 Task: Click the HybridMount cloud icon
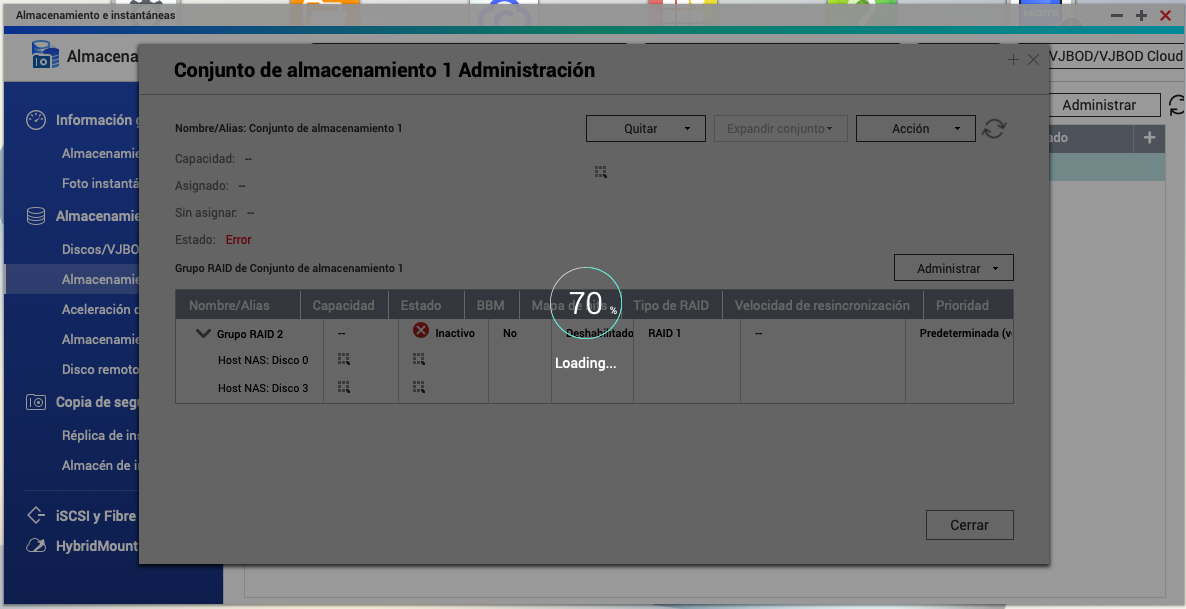[x=36, y=546]
